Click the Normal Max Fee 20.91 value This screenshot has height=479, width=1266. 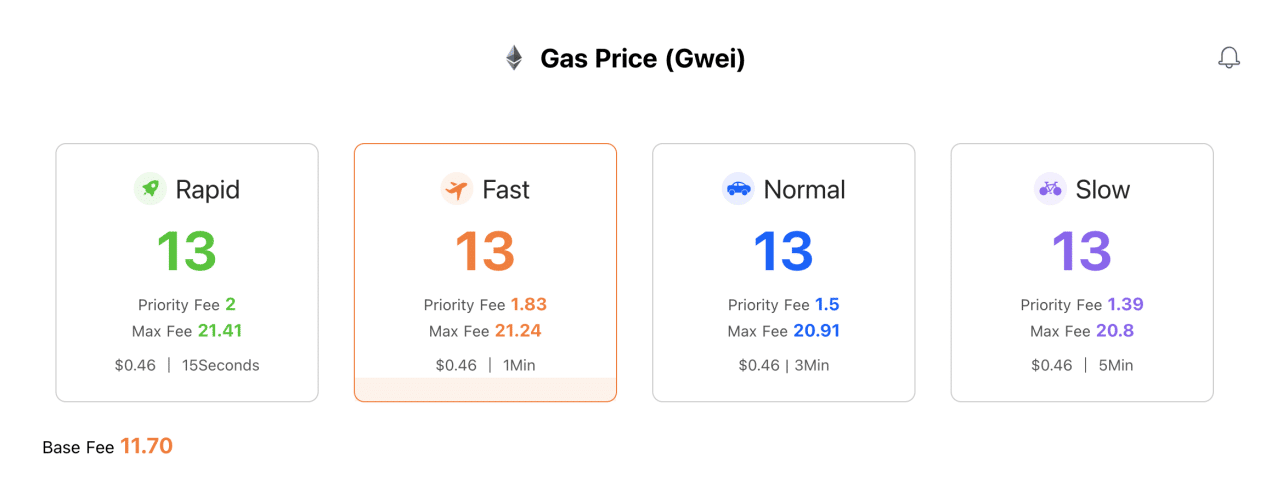point(817,330)
